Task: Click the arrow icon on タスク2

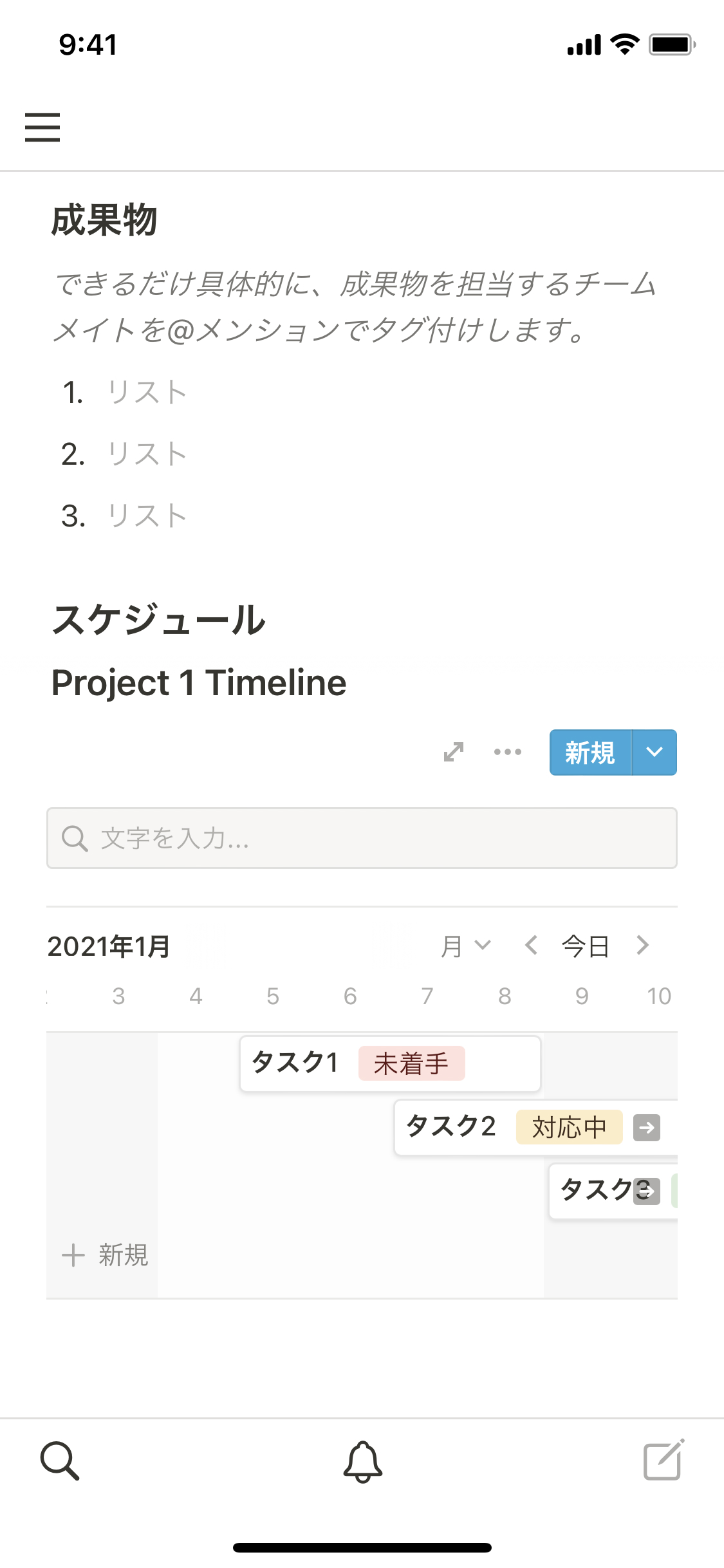Action: click(646, 1128)
